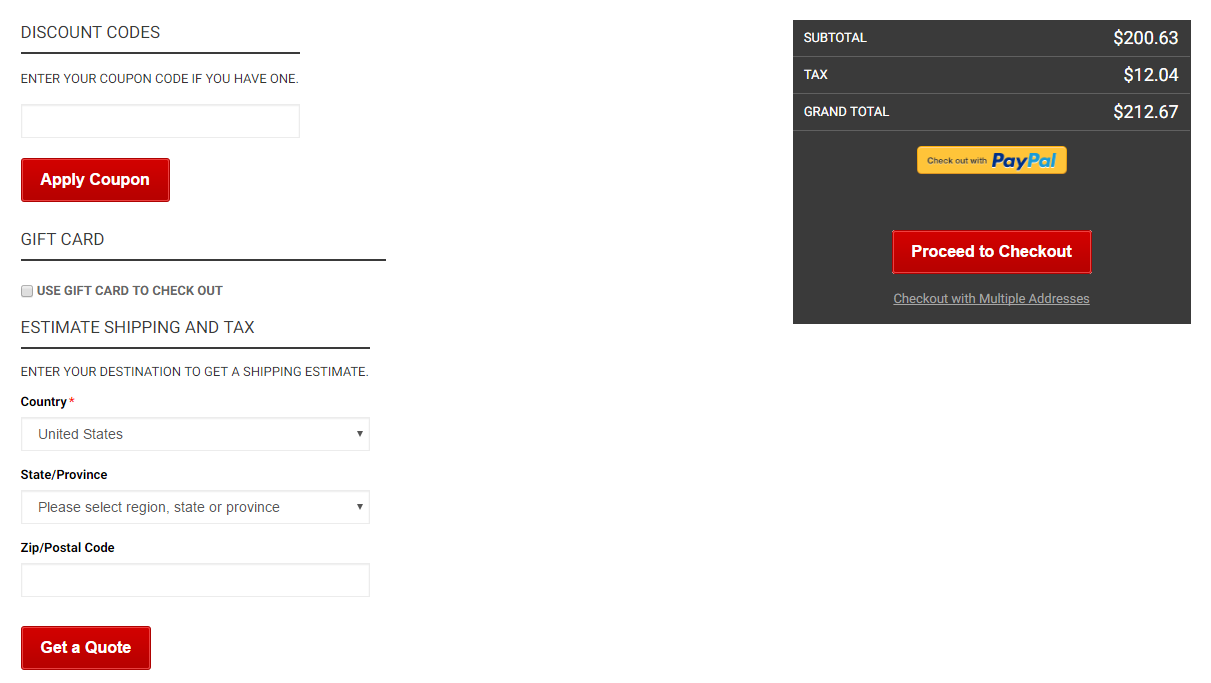Image resolution: width=1211 pixels, height=683 pixels.
Task: Click the grand total amount $212.67
Action: click(1145, 112)
